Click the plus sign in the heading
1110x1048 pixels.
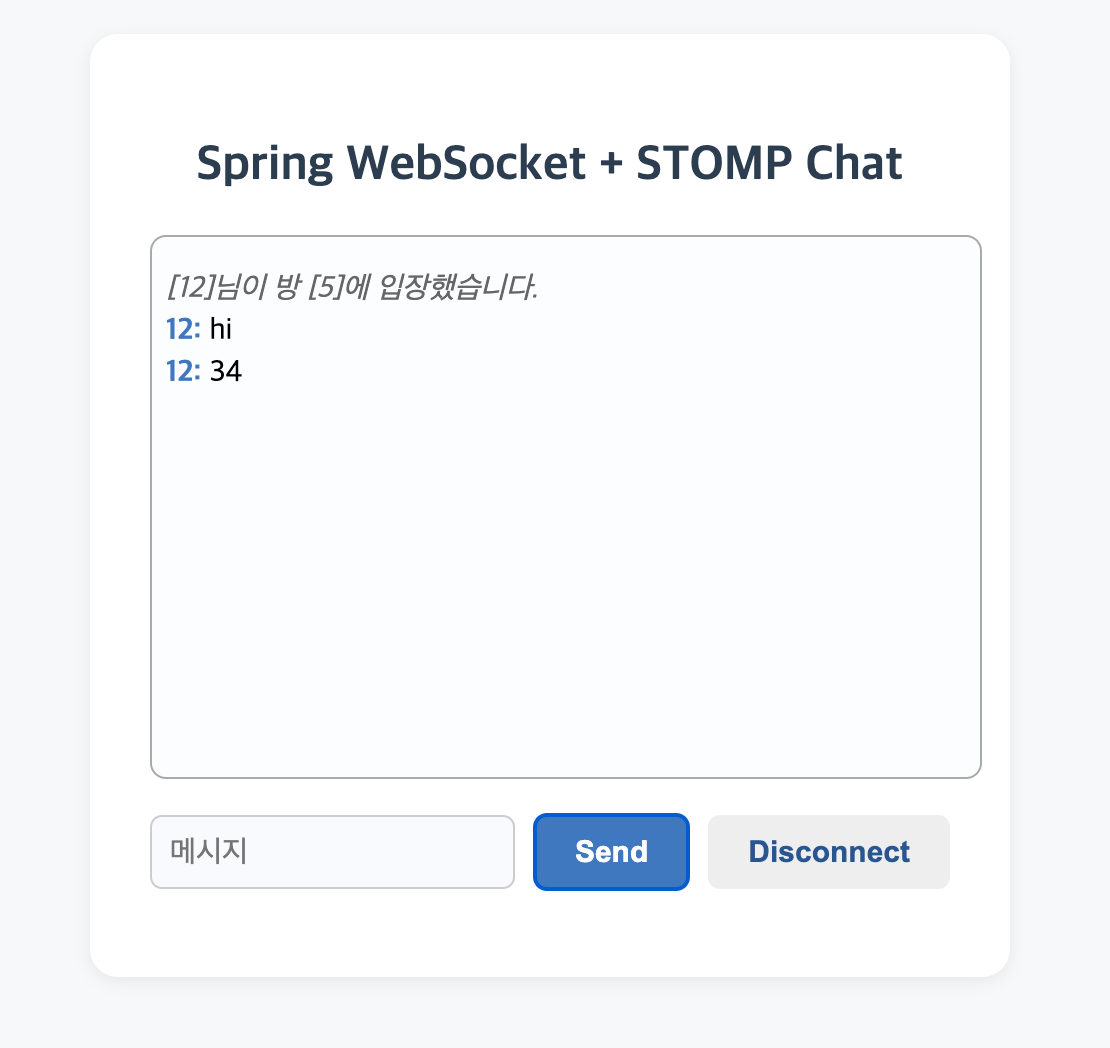[611, 164]
